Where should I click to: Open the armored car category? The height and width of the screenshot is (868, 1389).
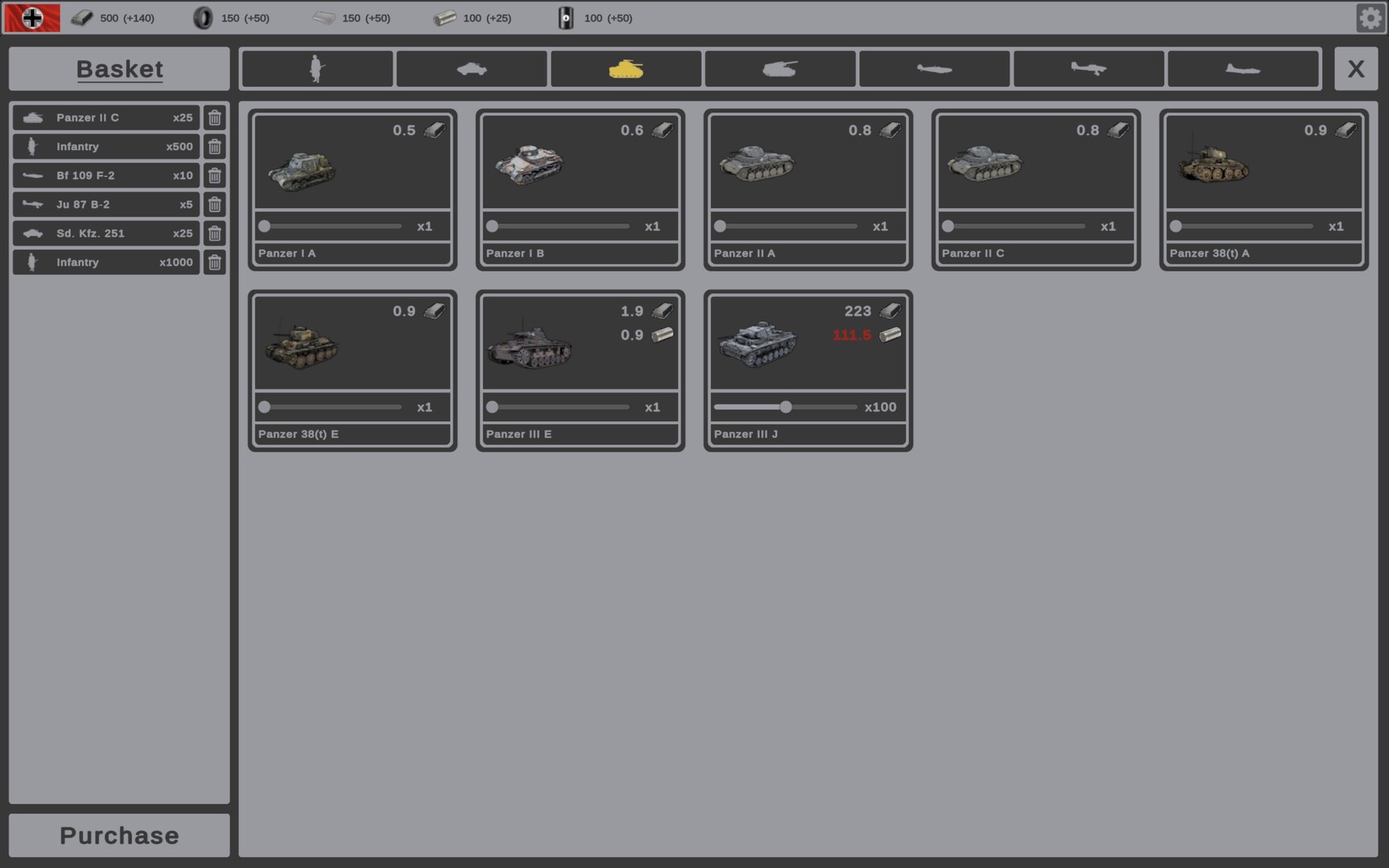[x=472, y=68]
